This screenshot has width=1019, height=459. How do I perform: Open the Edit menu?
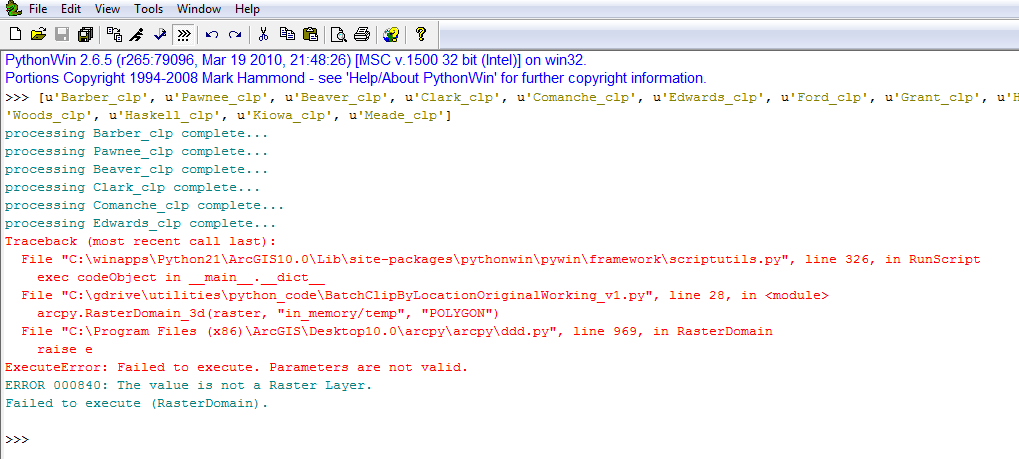[x=71, y=9]
